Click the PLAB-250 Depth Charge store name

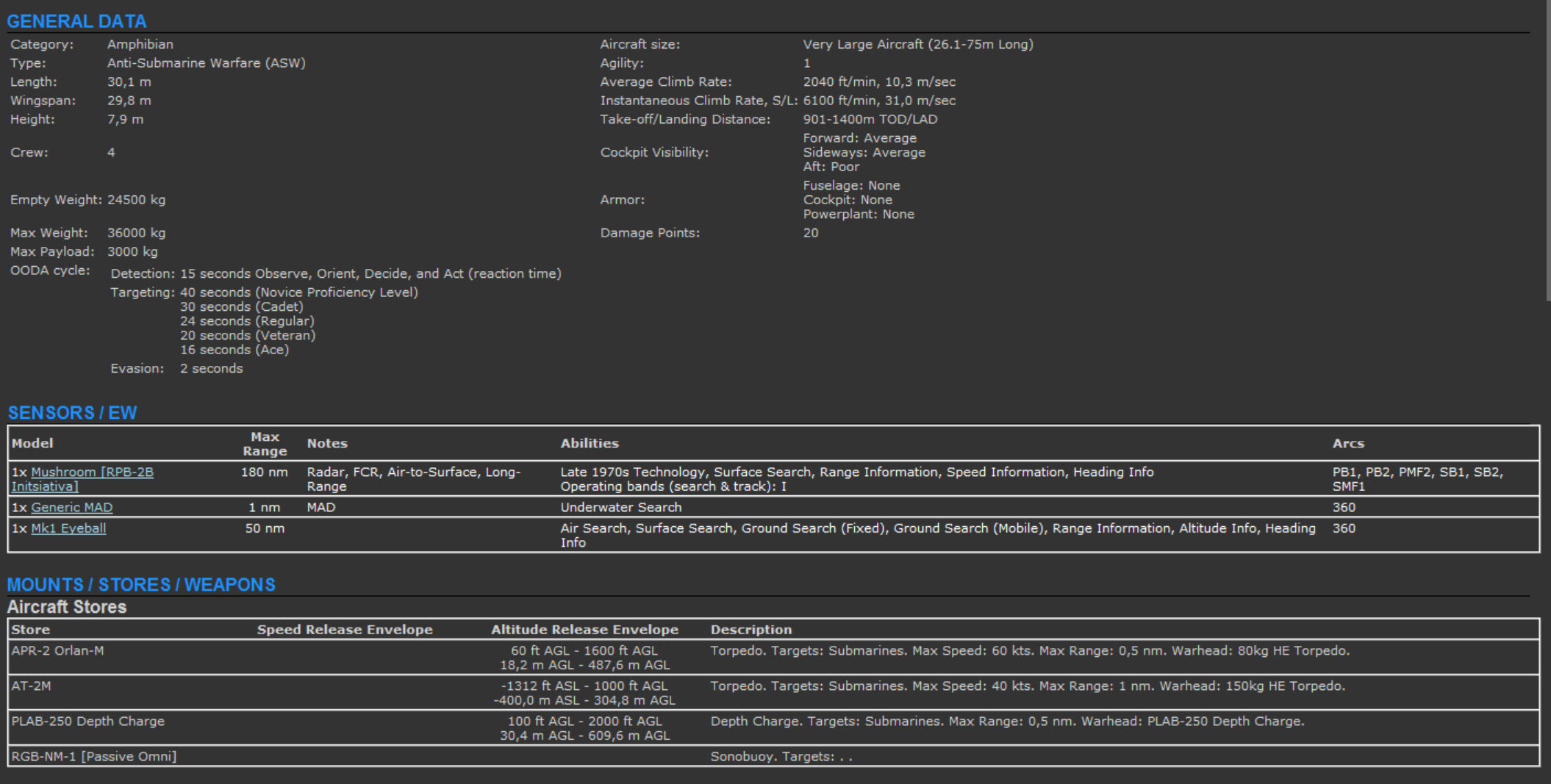(87, 721)
